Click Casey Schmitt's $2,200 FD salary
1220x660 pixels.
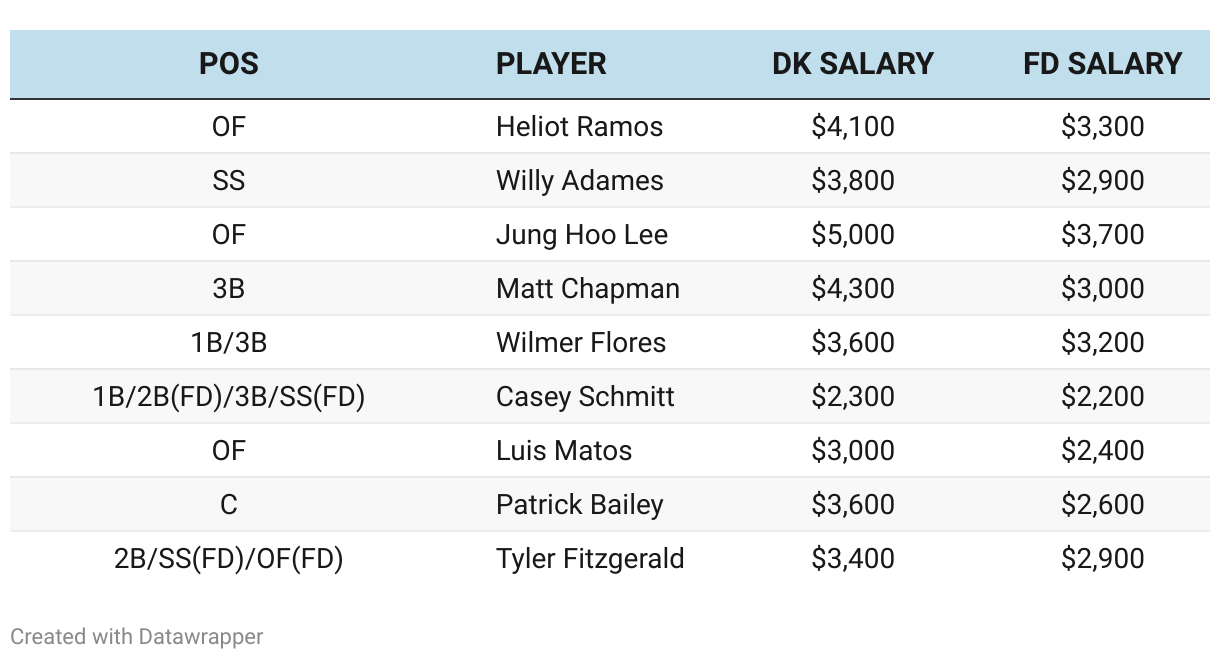(x=1102, y=397)
